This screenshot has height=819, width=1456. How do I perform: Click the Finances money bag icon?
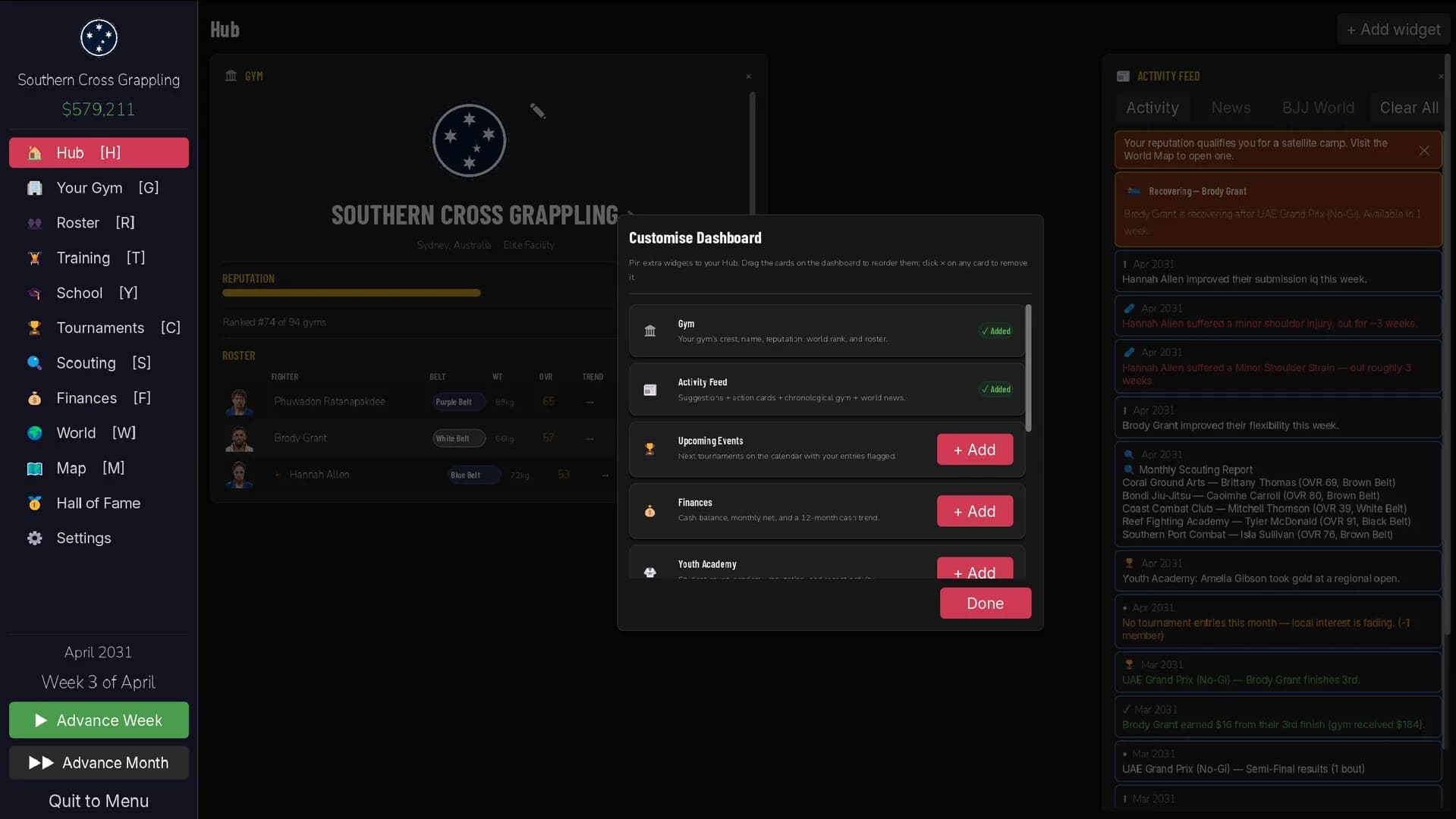click(34, 398)
